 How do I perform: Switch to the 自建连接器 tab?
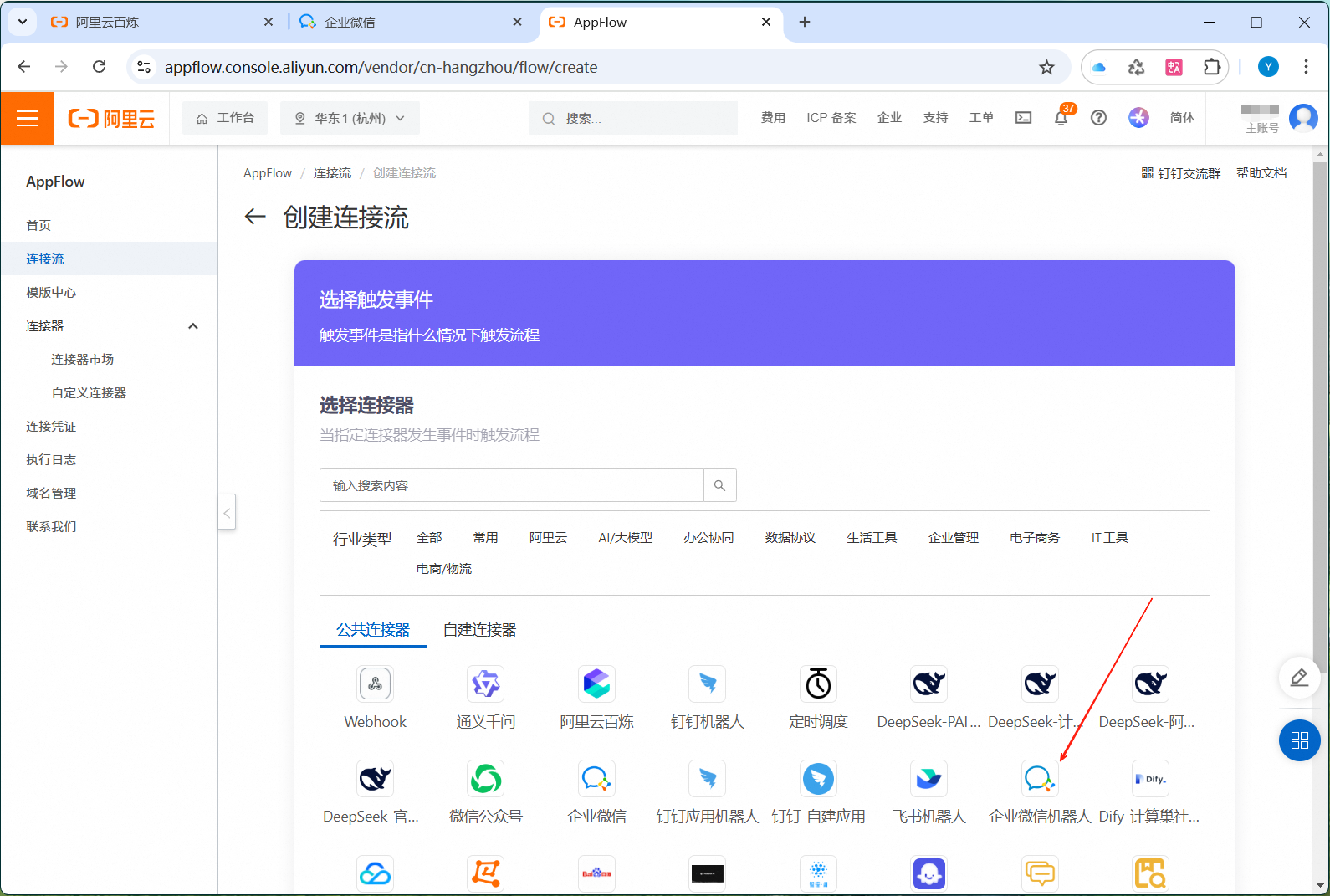480,630
